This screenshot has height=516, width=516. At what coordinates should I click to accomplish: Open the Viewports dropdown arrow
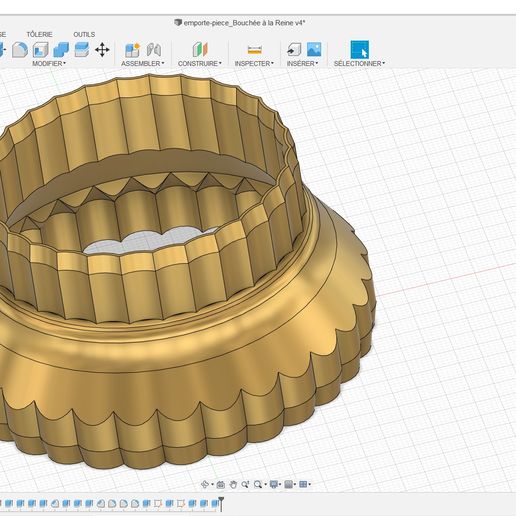pos(310,485)
